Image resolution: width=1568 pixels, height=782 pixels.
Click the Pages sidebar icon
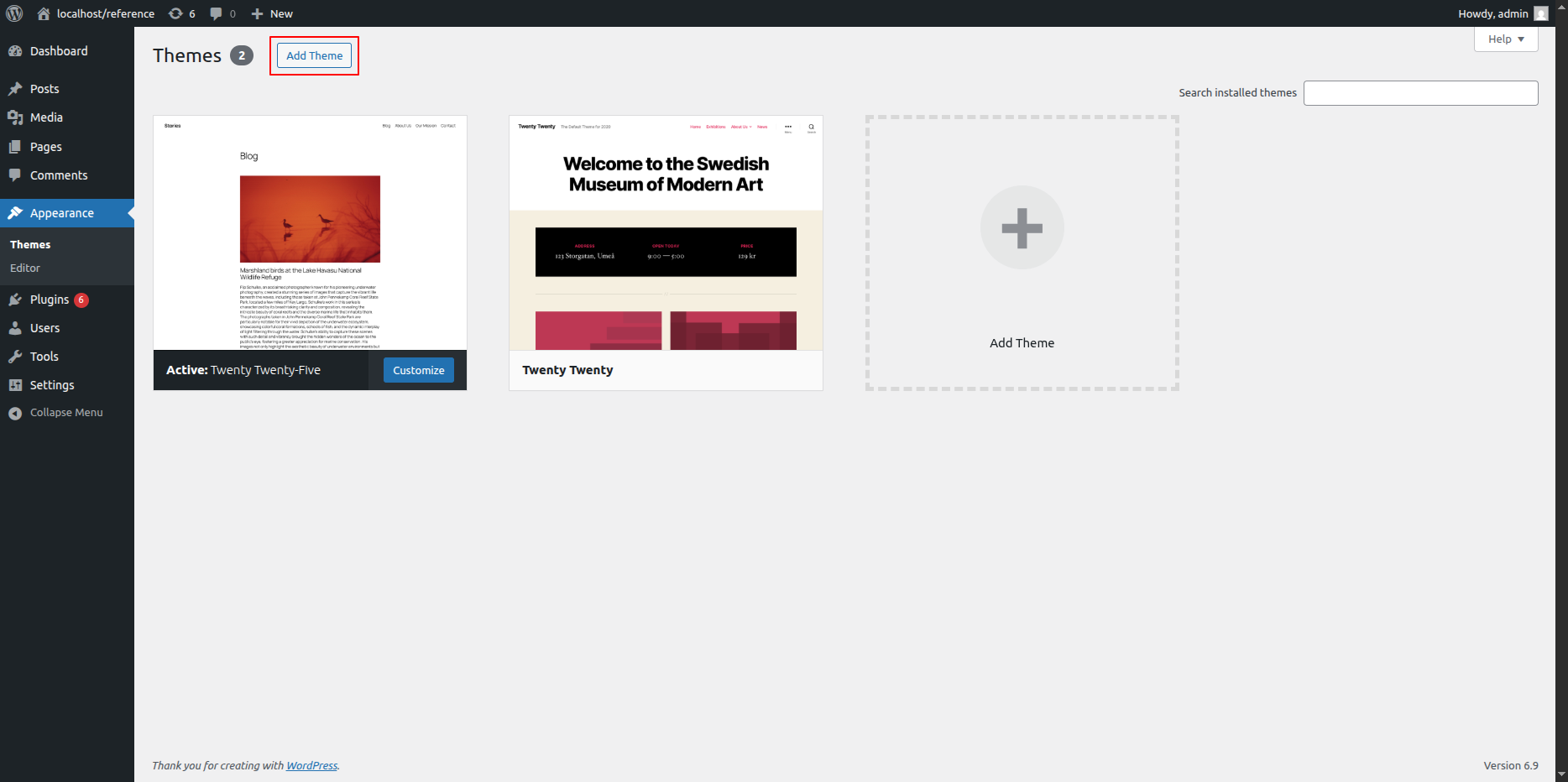click(15, 147)
